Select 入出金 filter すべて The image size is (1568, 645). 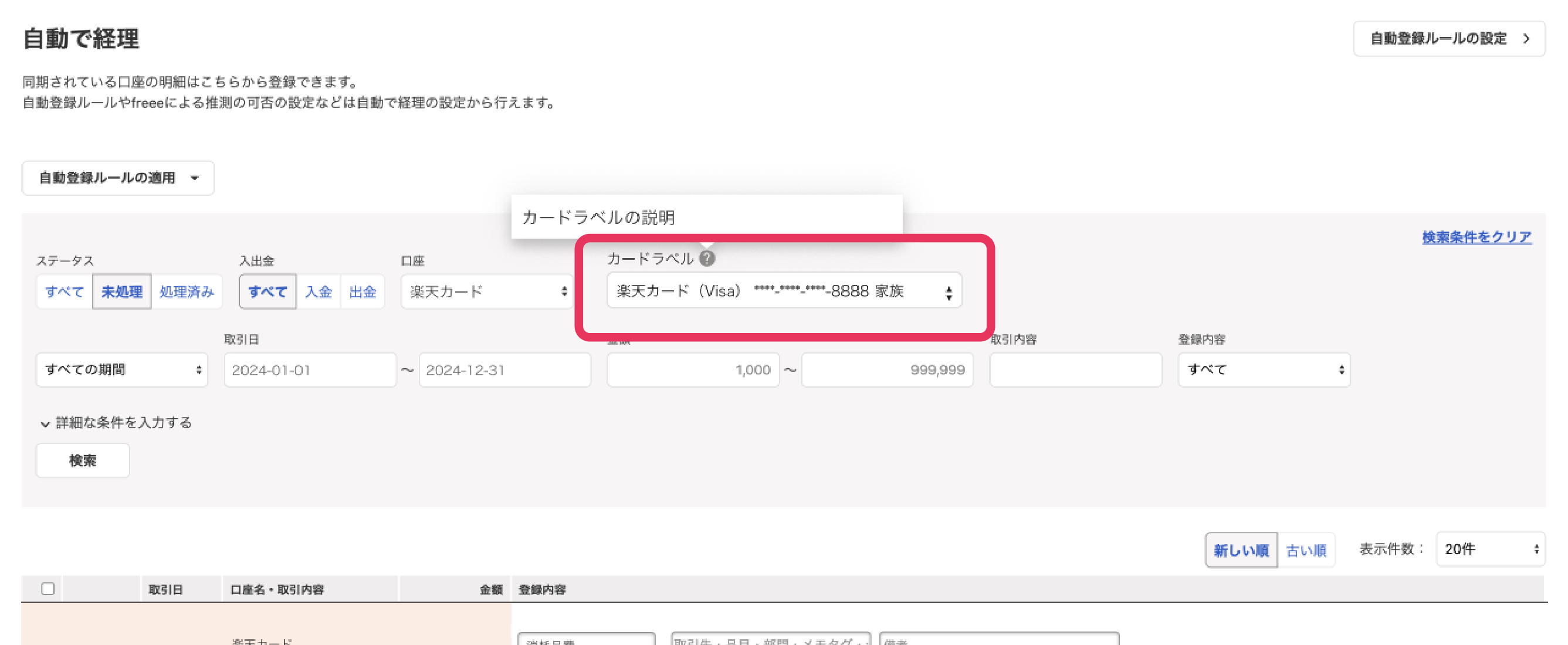[x=267, y=292]
